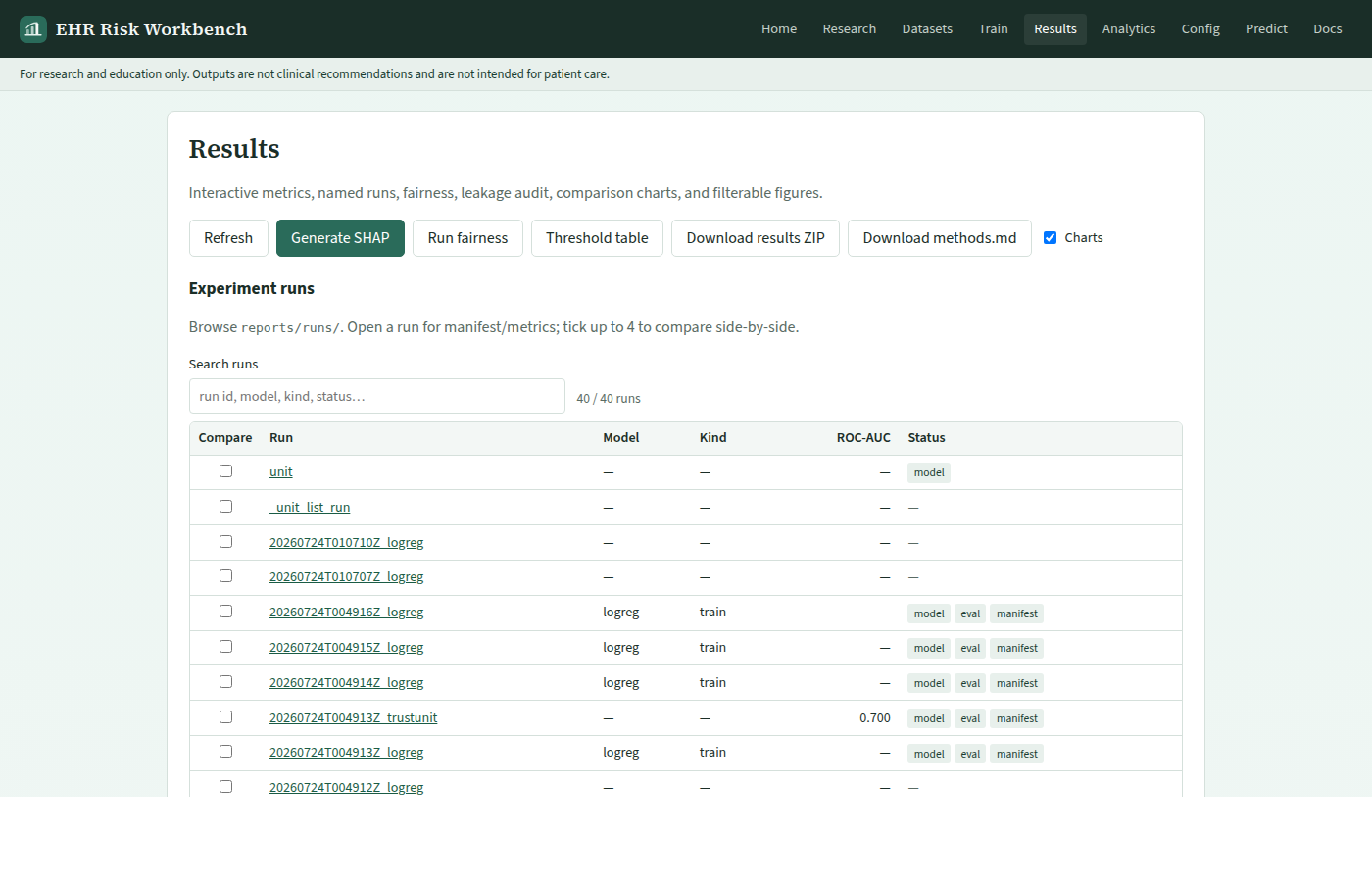Download methods.md file
Image resolution: width=1372 pixels, height=882 pixels.
940,238
